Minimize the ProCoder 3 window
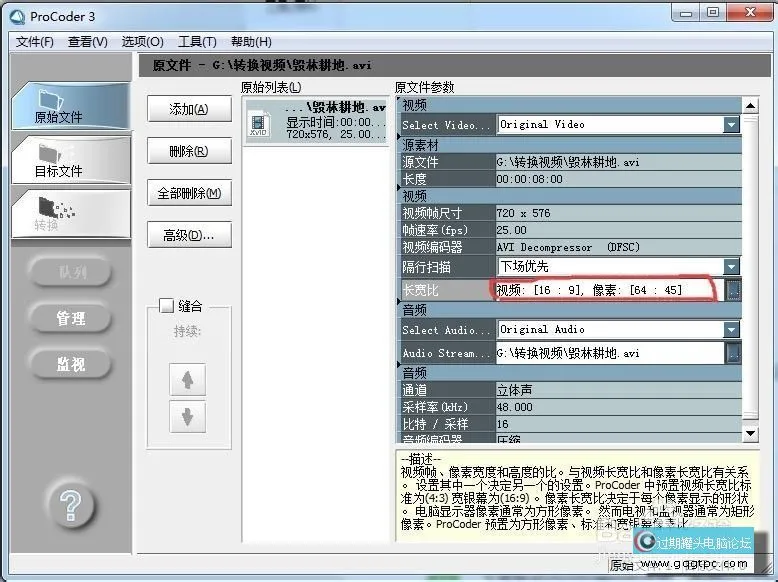778x582 pixels. pos(686,13)
